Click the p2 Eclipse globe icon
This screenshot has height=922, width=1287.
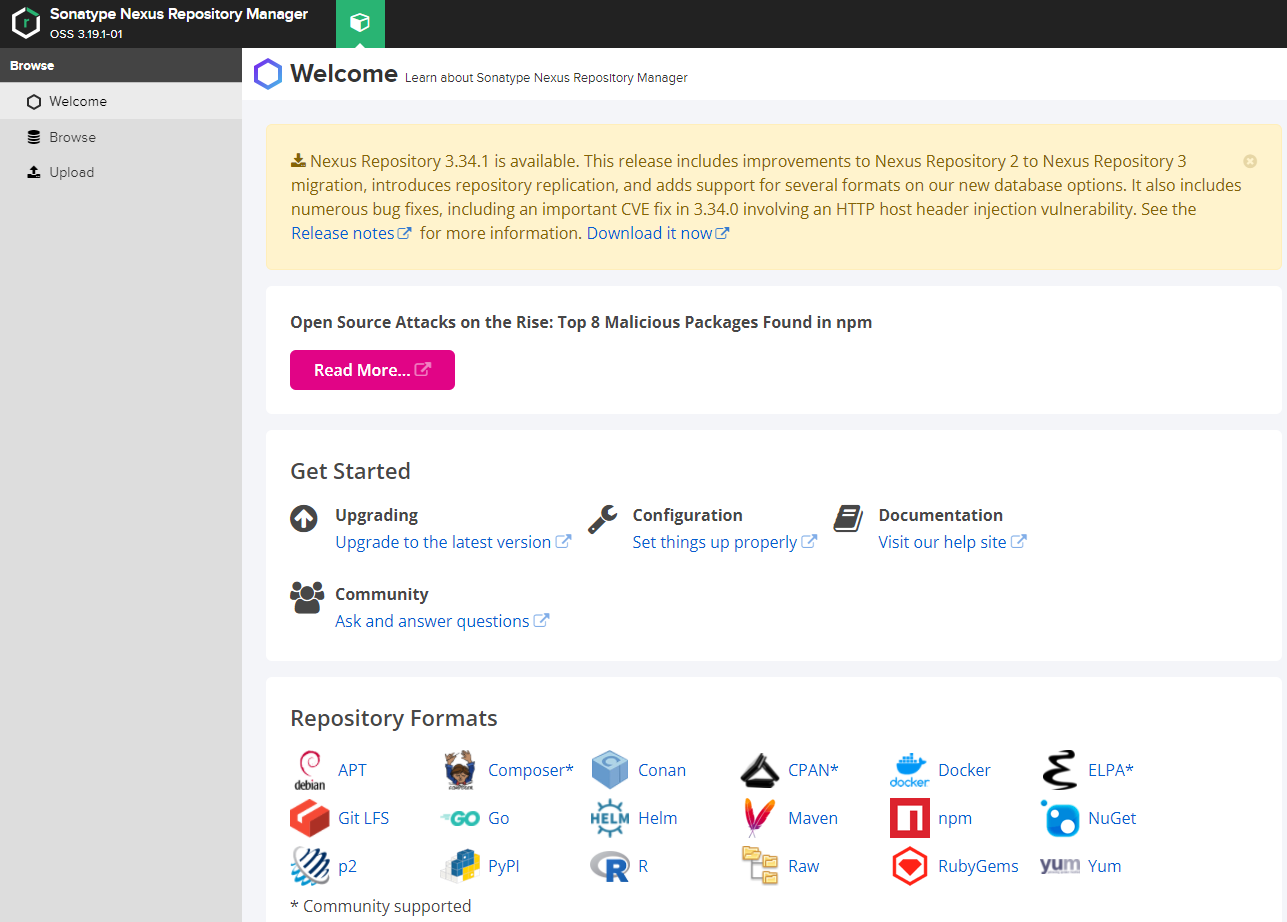click(x=310, y=866)
